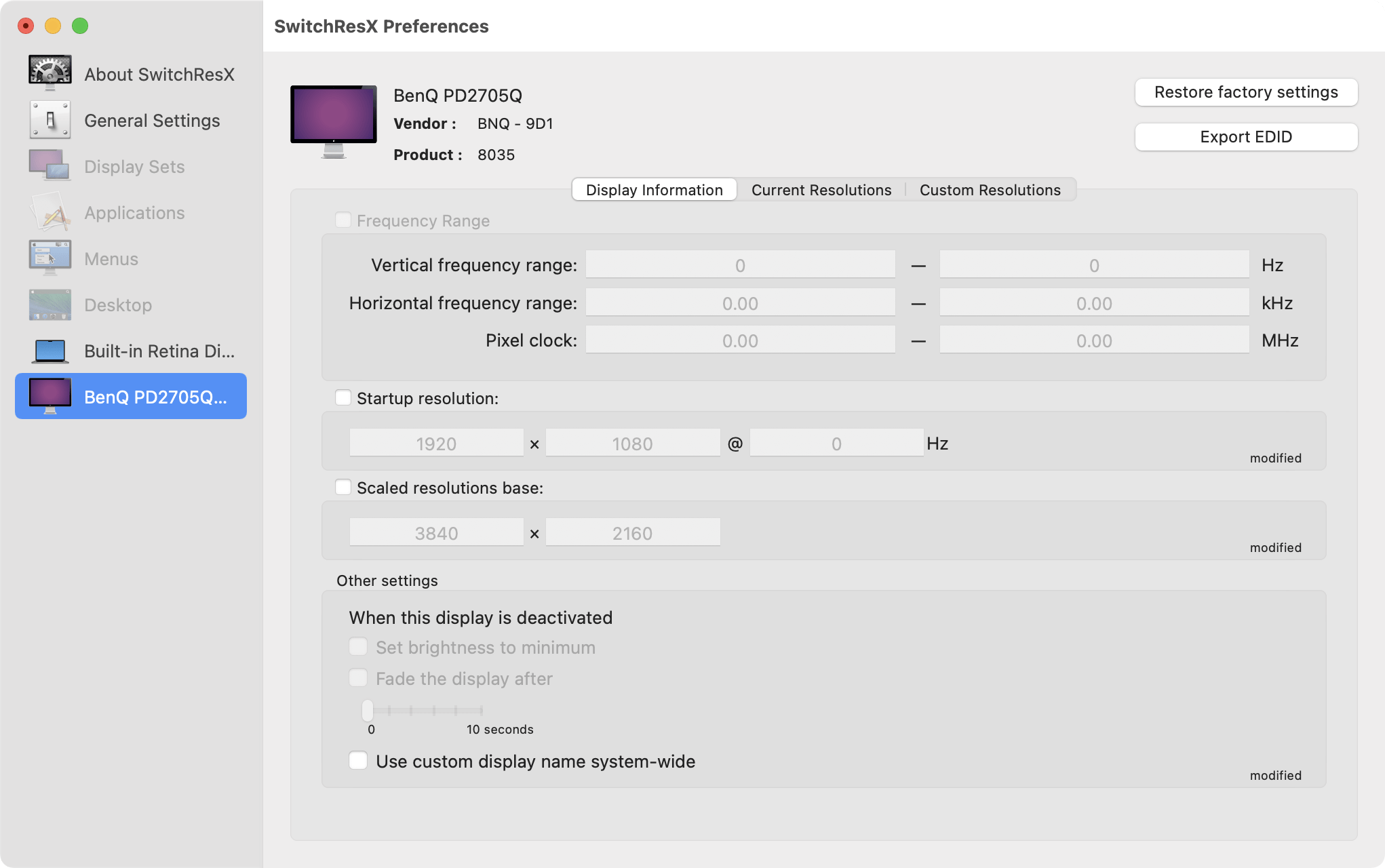Adjust the fade display delay slider
The width and height of the screenshot is (1385, 868).
pyautogui.click(x=368, y=710)
